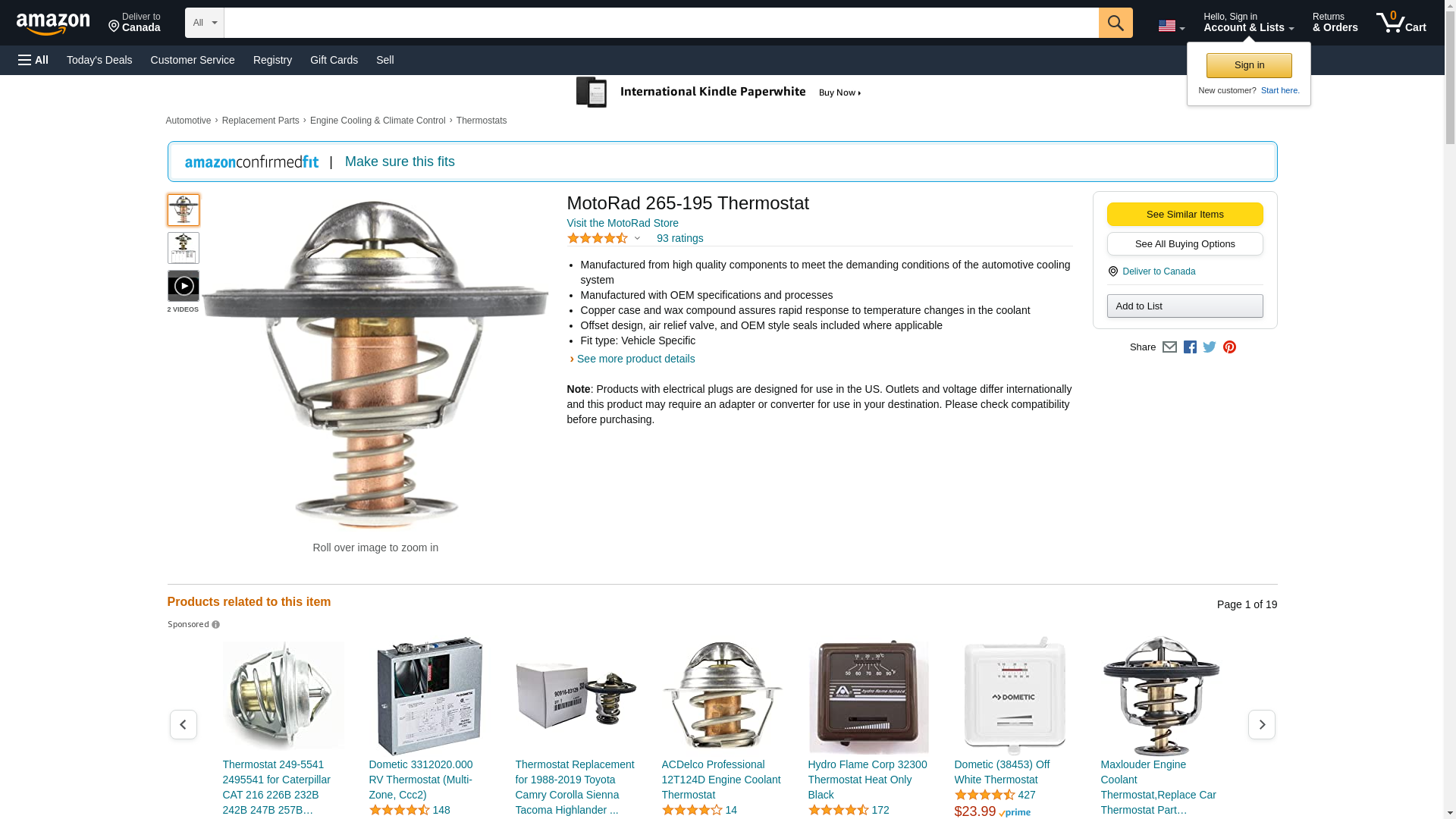
Task: Expand the search category All dropdown
Action: 204,23
